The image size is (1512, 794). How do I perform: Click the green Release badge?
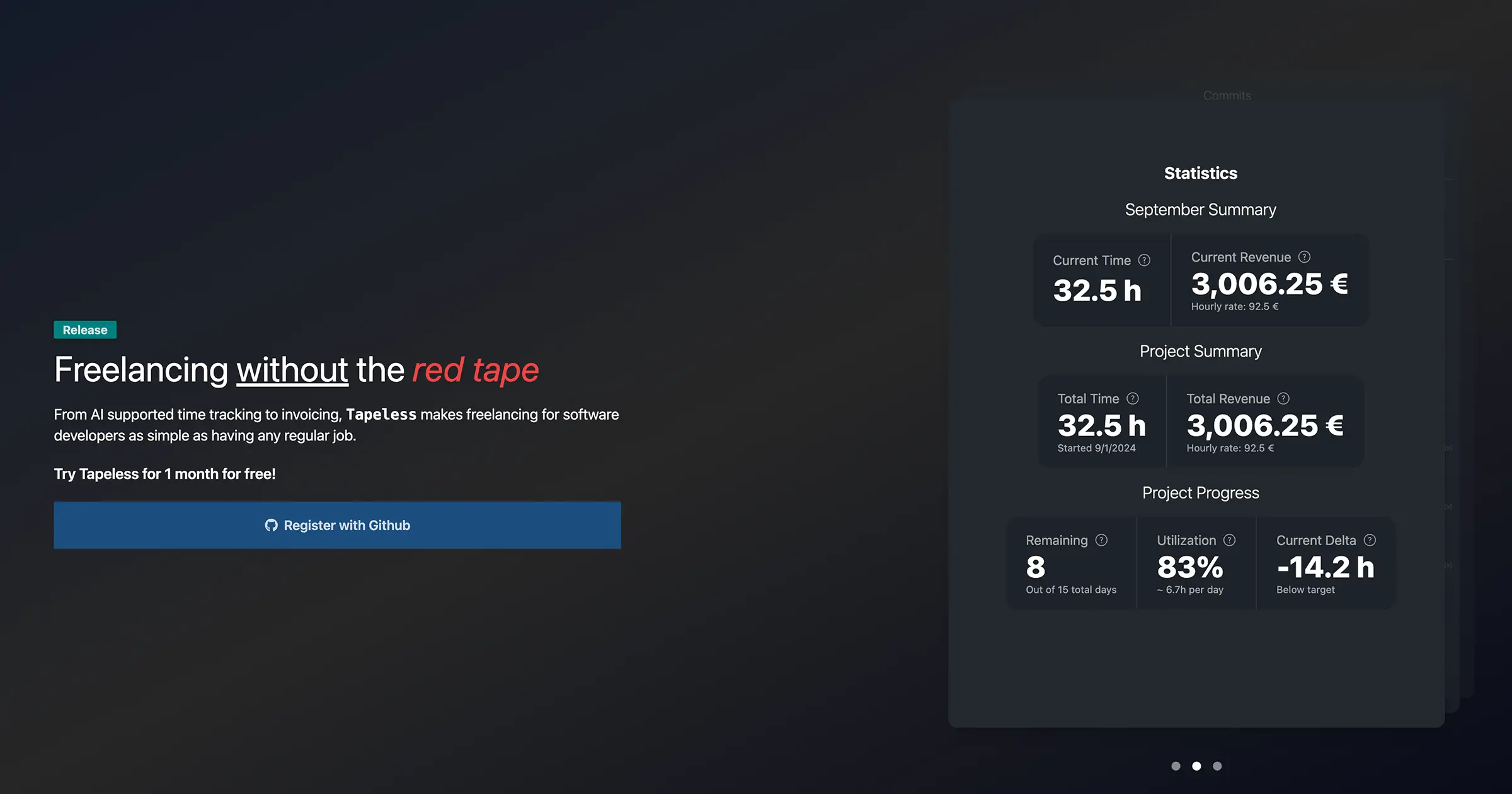point(85,330)
